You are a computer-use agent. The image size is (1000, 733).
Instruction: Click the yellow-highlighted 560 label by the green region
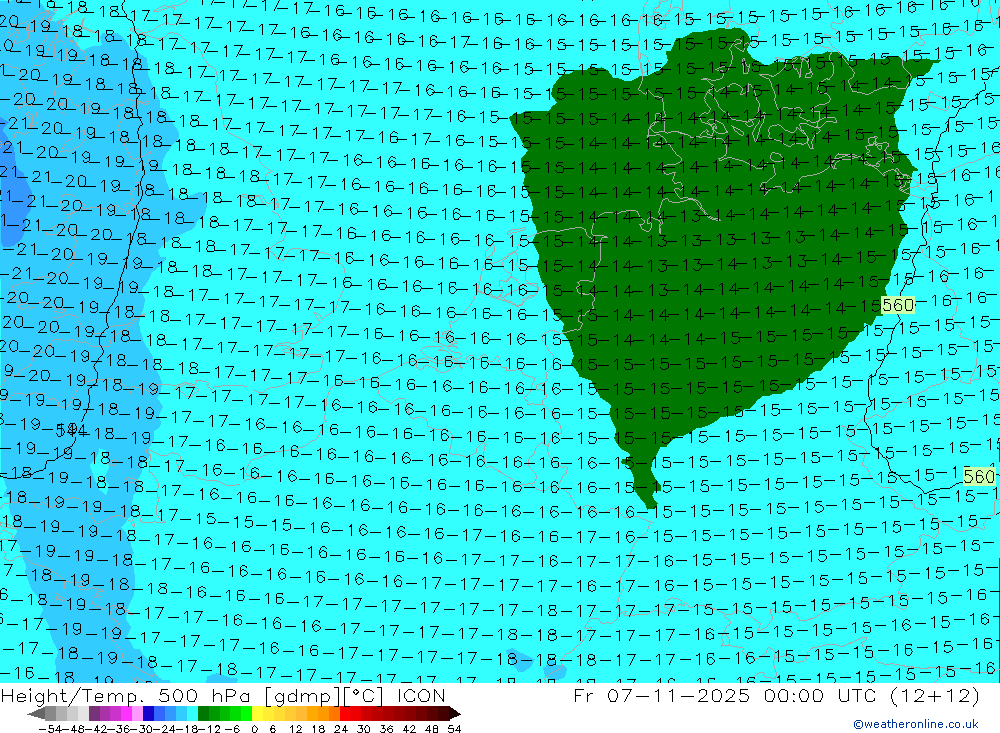click(x=898, y=305)
